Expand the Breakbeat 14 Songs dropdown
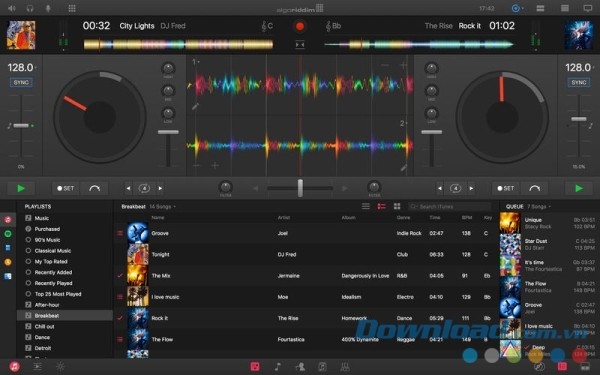Screen dimensions: 600x375 tap(149, 207)
